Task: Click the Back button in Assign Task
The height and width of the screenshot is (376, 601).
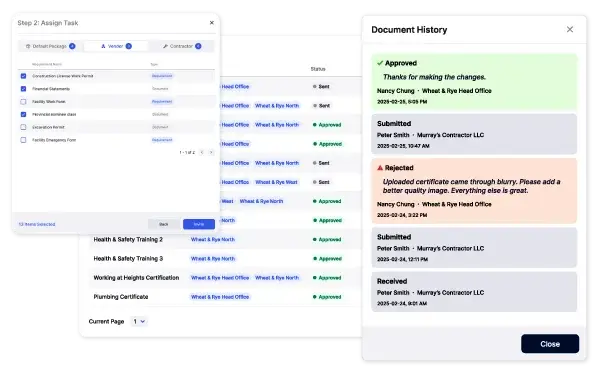Action: point(164,224)
